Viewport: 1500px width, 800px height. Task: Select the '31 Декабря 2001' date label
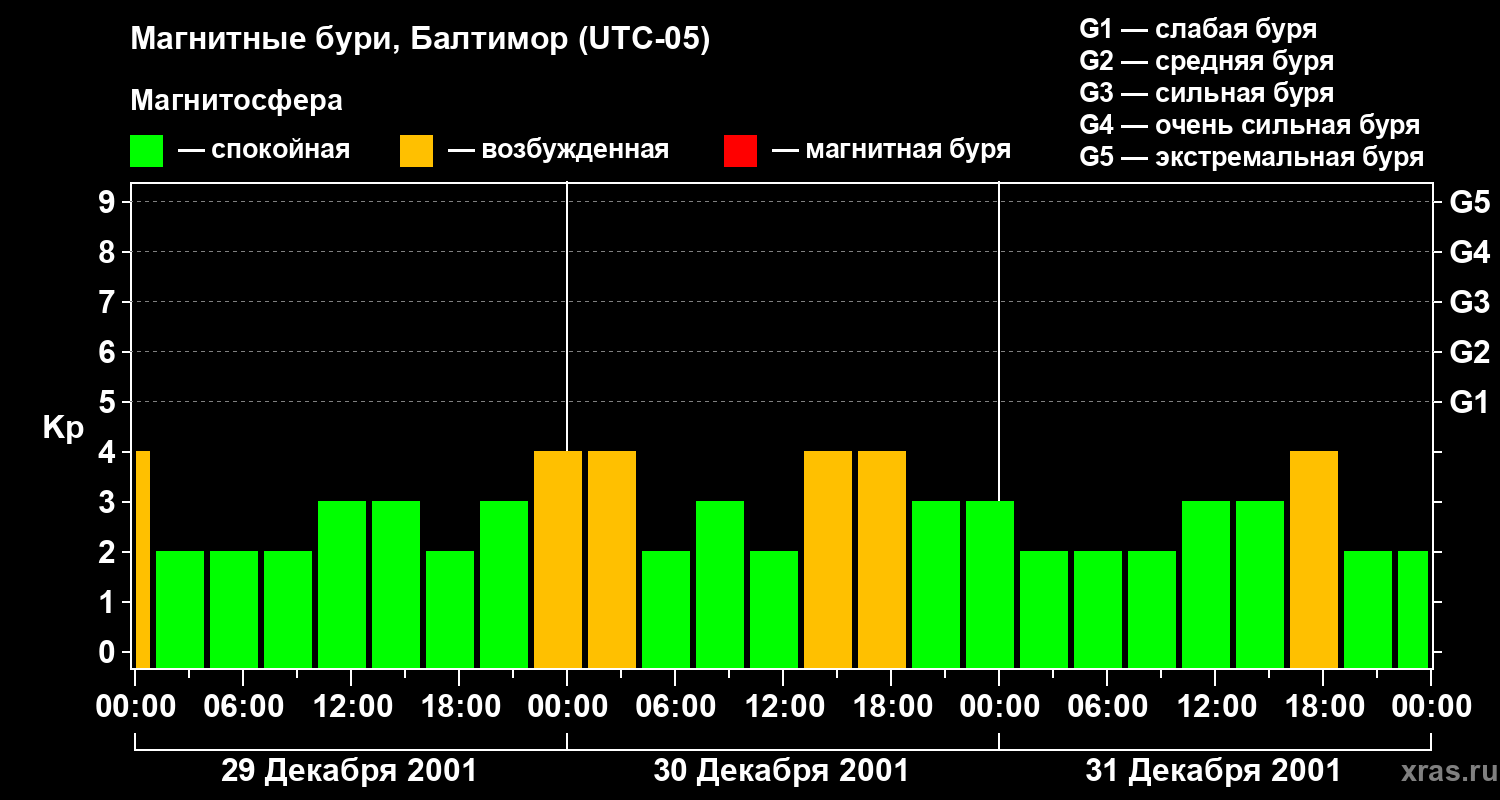tap(1213, 771)
